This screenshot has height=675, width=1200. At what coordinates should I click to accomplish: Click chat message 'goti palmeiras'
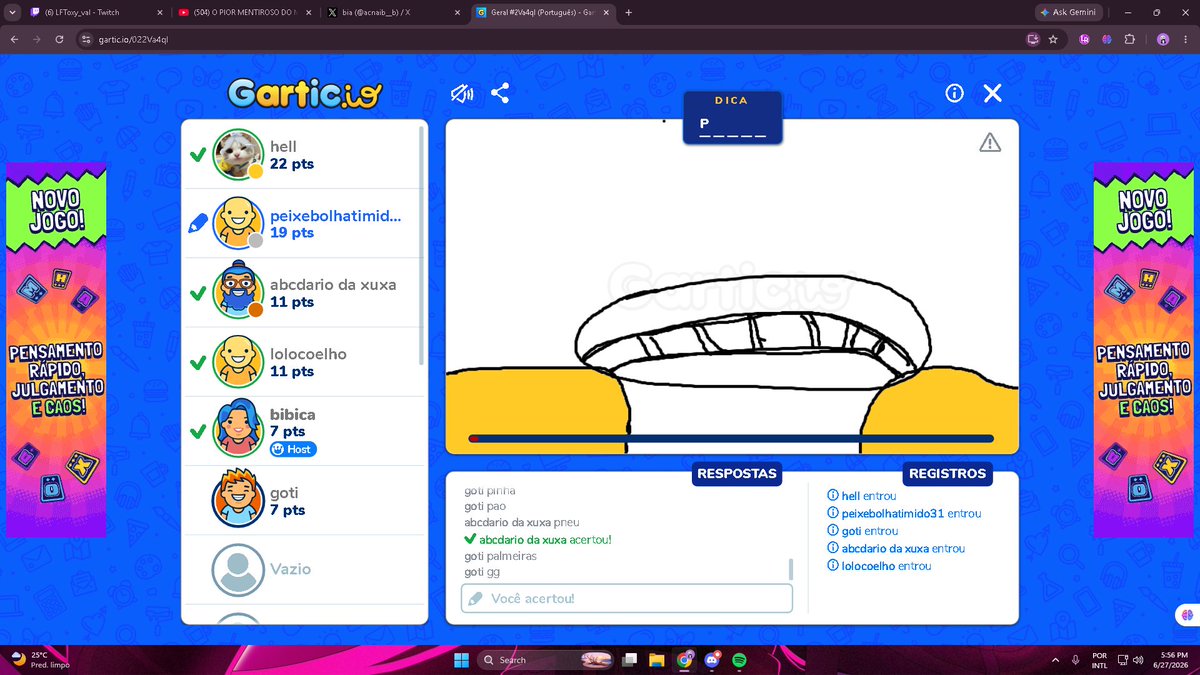coord(500,556)
